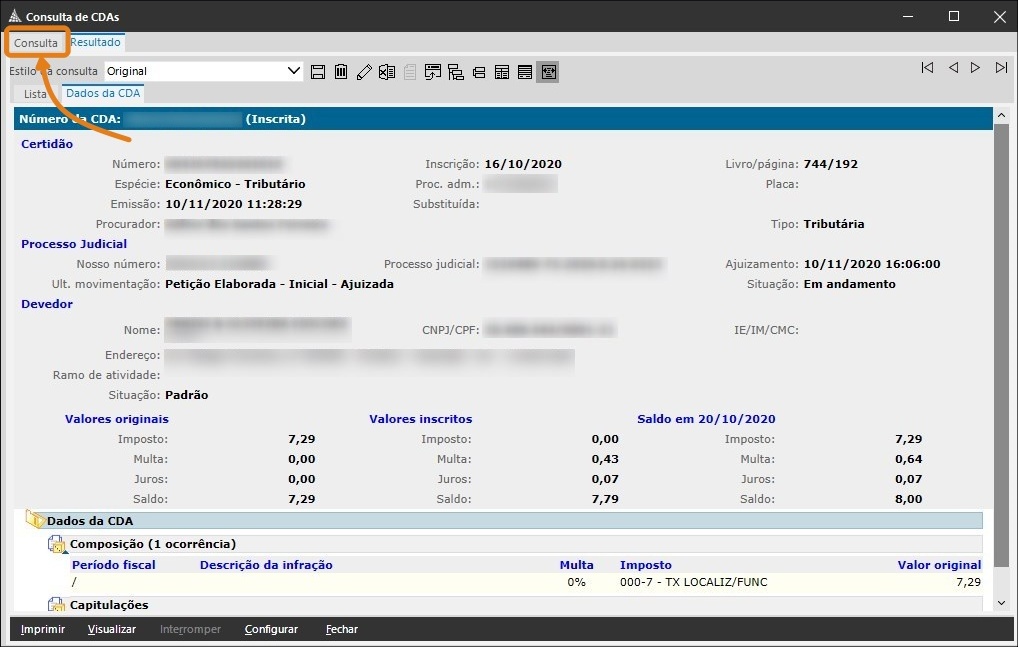Switch to the Consulta tab
This screenshot has height=647, width=1018.
pyautogui.click(x=36, y=43)
